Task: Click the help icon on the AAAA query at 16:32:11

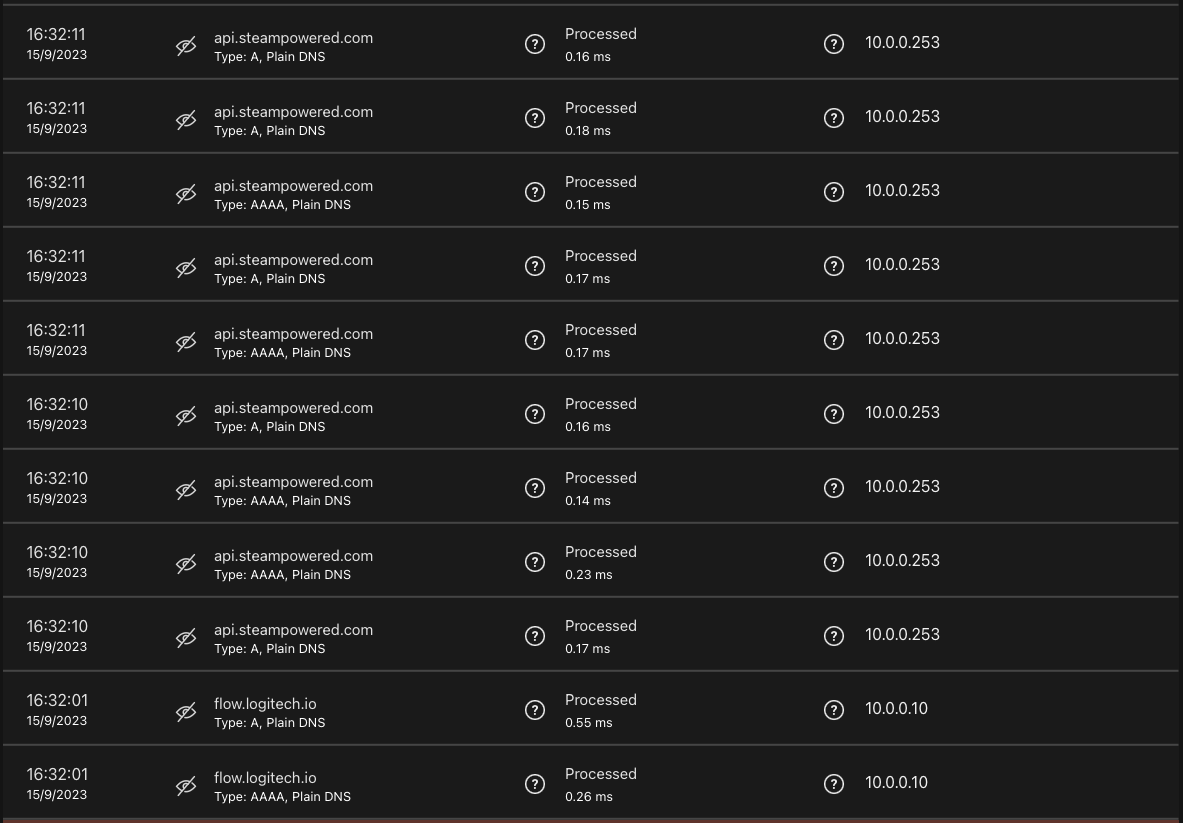Action: tap(535, 191)
